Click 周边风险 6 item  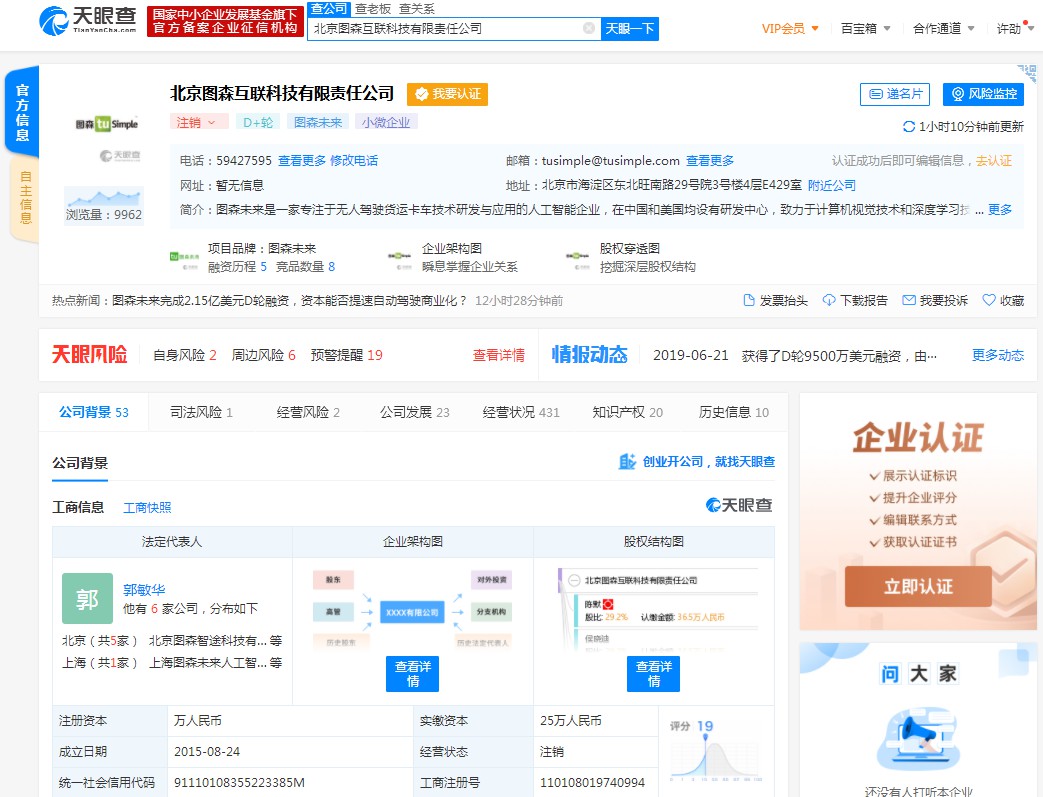263,355
